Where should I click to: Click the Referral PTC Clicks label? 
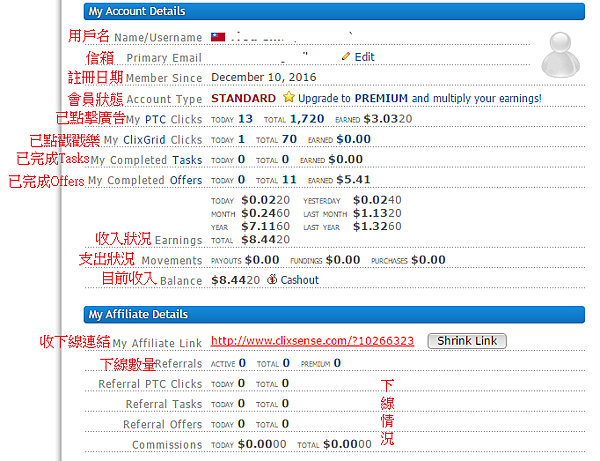[150, 384]
